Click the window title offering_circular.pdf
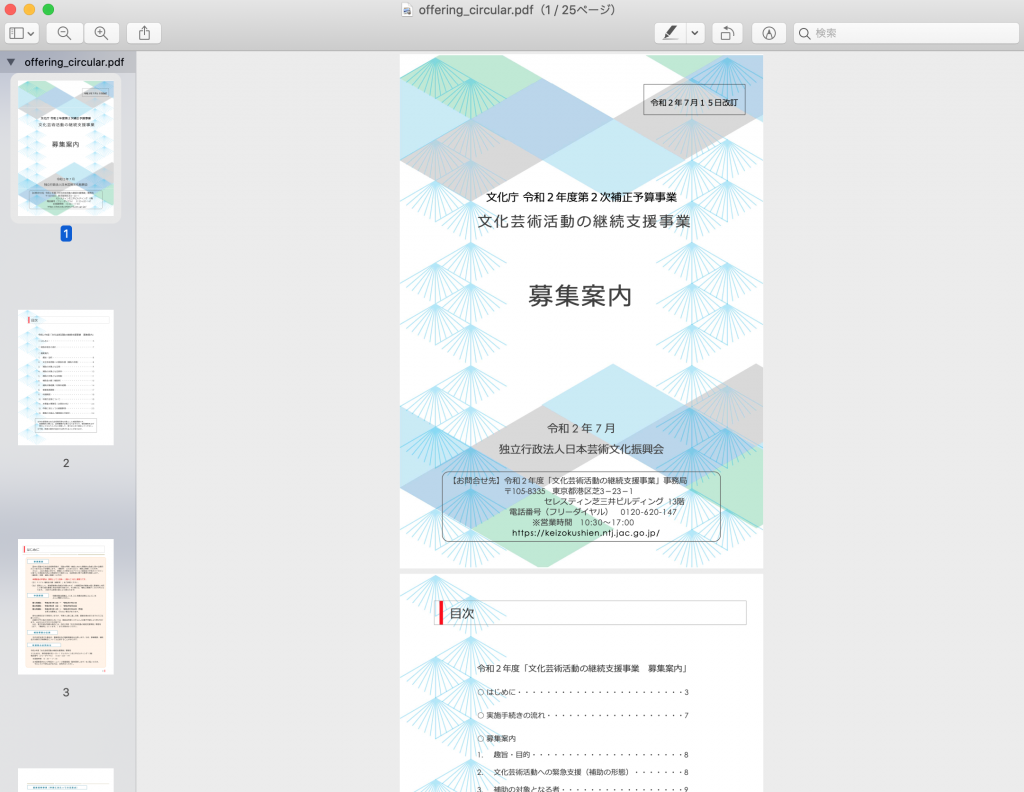The image size is (1024, 792). [x=477, y=10]
